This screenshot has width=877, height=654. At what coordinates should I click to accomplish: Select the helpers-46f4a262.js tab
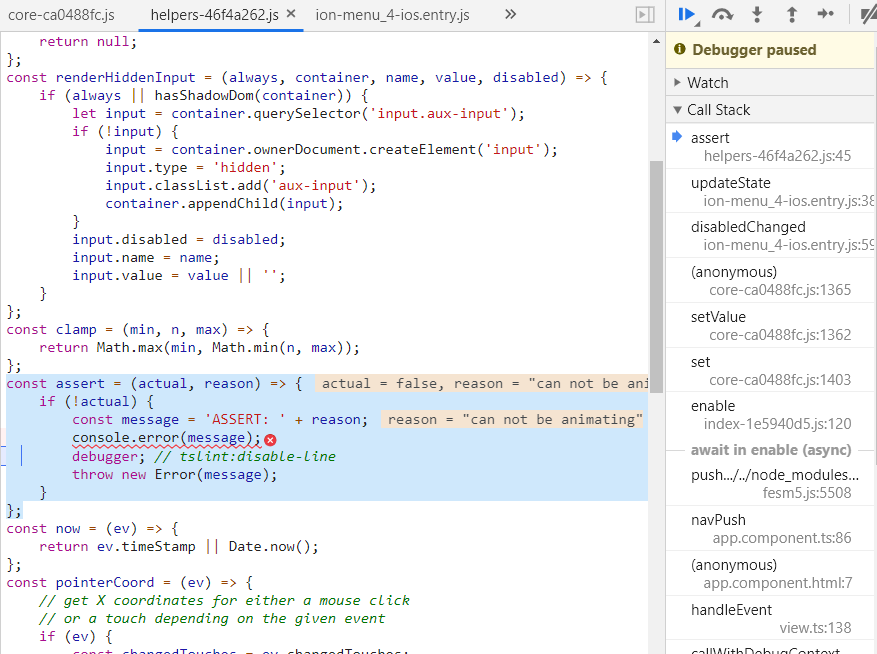[x=215, y=15]
